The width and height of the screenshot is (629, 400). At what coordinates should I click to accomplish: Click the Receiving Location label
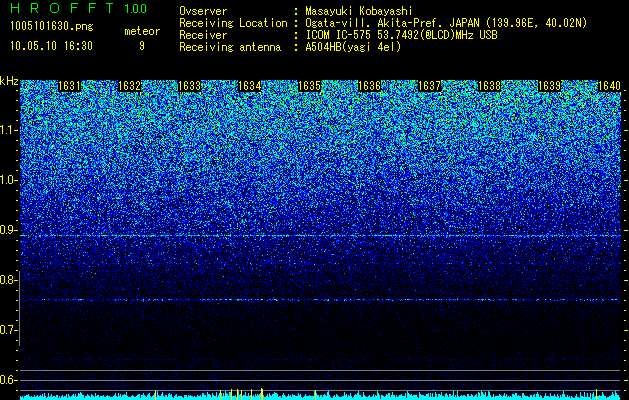click(233, 23)
